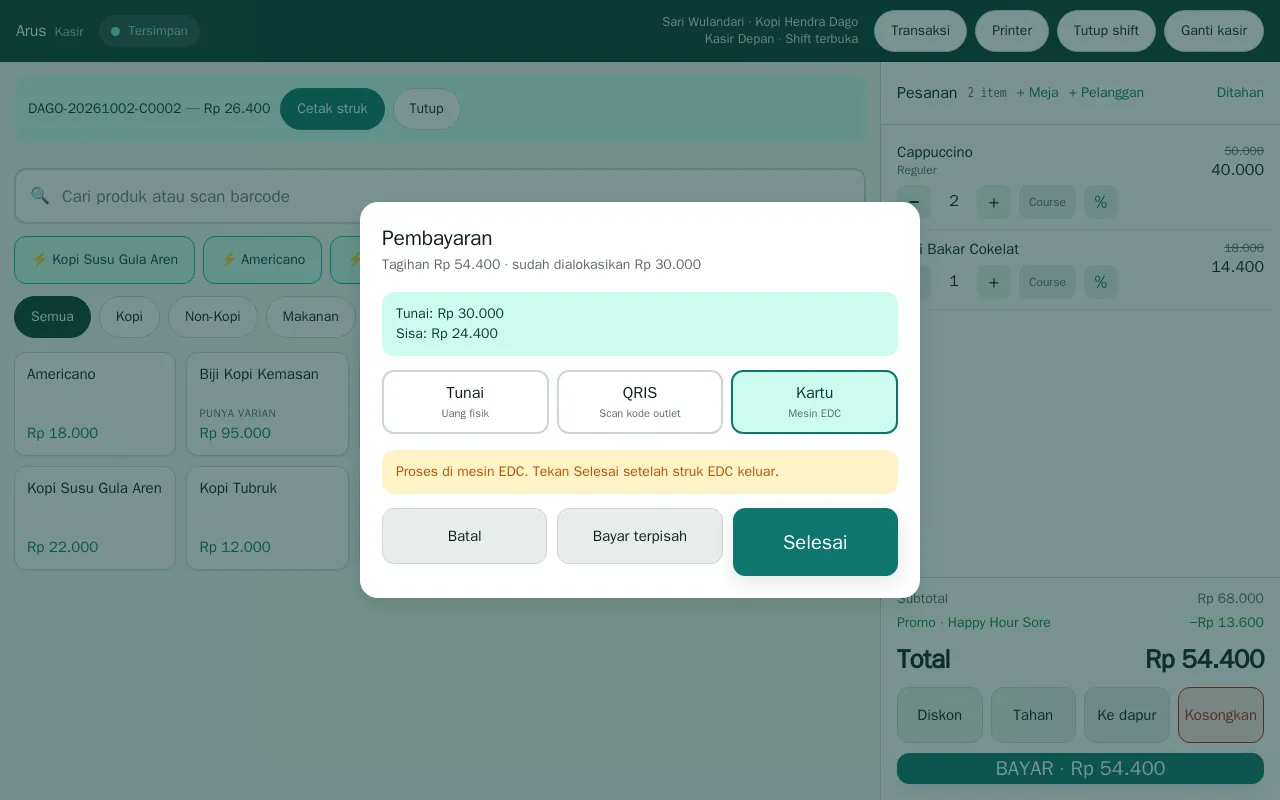Set Course for Cappuccino

[1047, 202]
